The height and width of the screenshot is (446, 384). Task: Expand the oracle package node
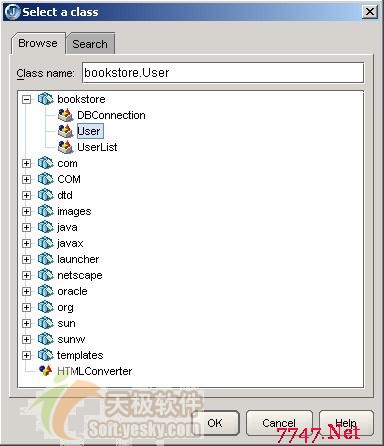[x=27, y=291]
